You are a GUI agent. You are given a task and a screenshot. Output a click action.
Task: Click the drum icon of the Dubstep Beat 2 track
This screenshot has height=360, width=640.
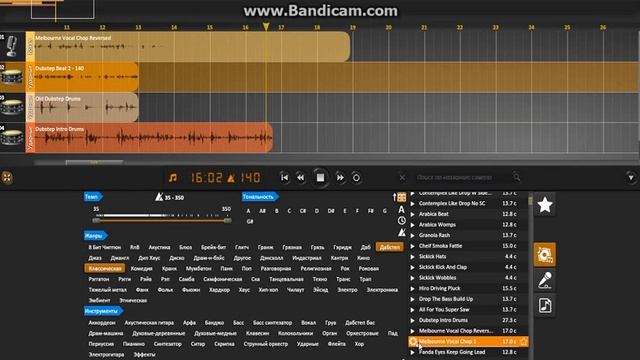click(x=11, y=77)
